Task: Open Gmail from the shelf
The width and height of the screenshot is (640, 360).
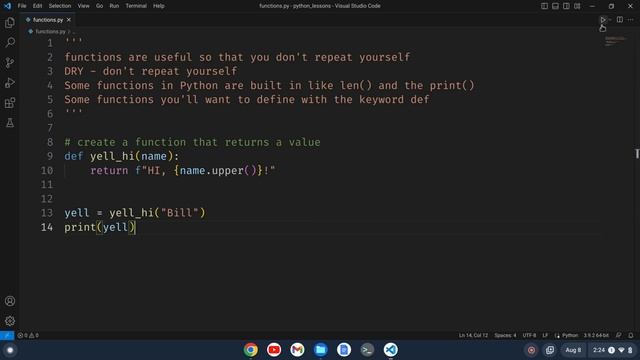Action: coord(297,350)
